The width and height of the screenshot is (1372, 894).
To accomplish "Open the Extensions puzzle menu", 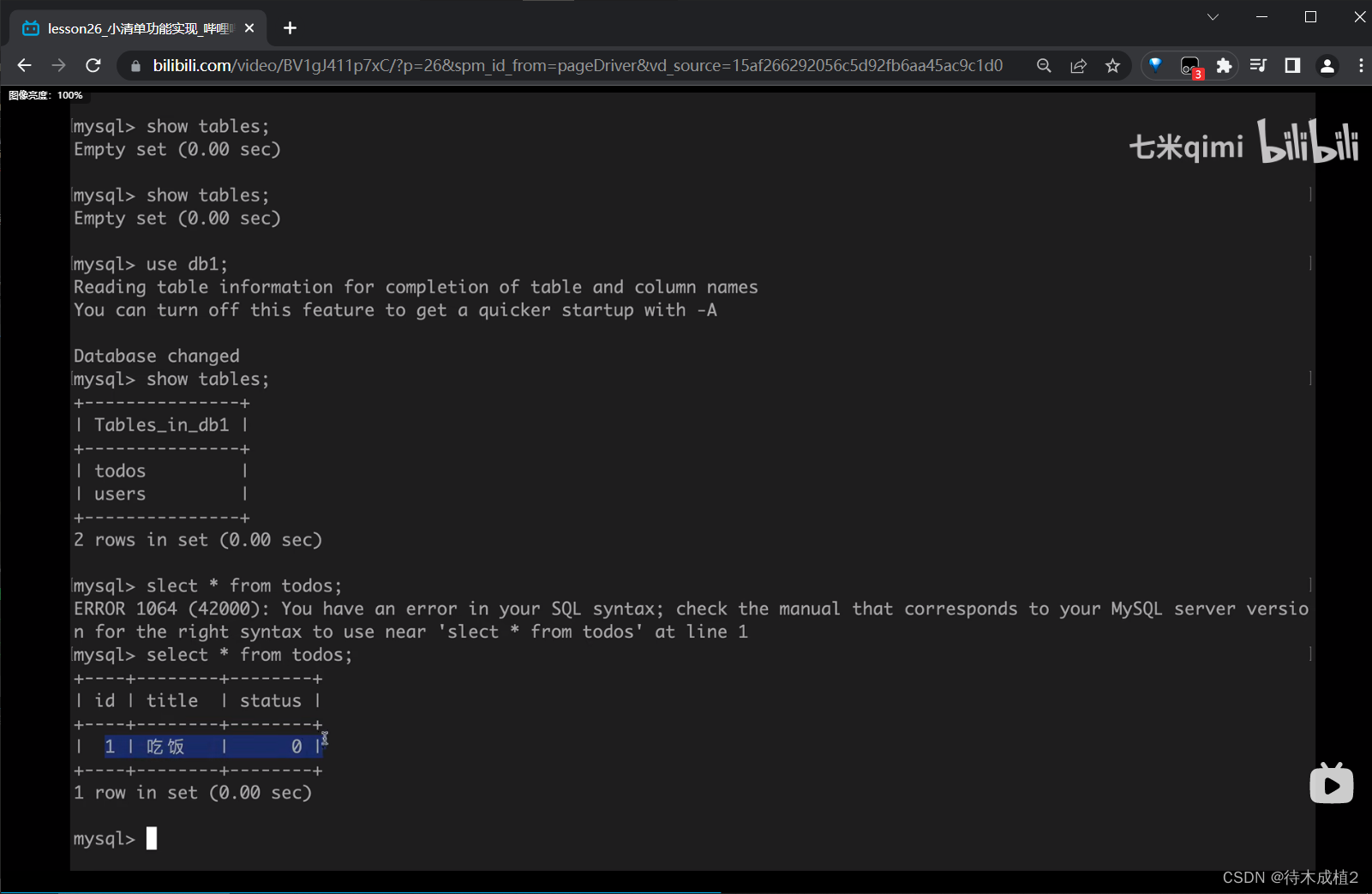I will tap(1224, 65).
